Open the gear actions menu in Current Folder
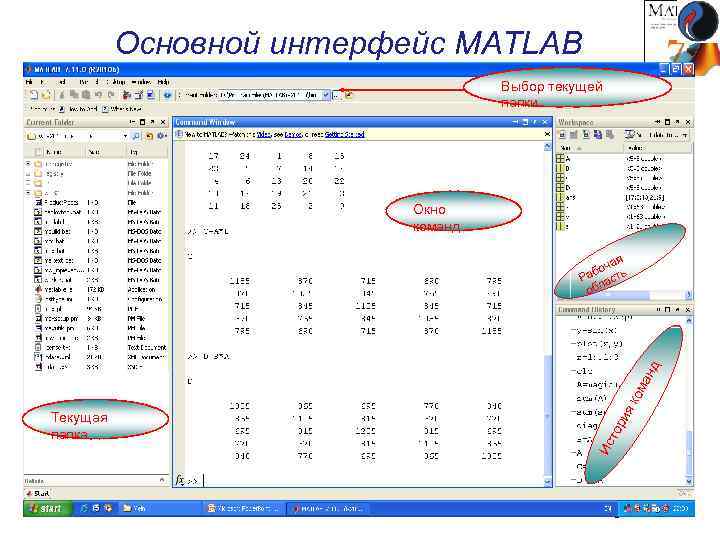 [x=161, y=136]
